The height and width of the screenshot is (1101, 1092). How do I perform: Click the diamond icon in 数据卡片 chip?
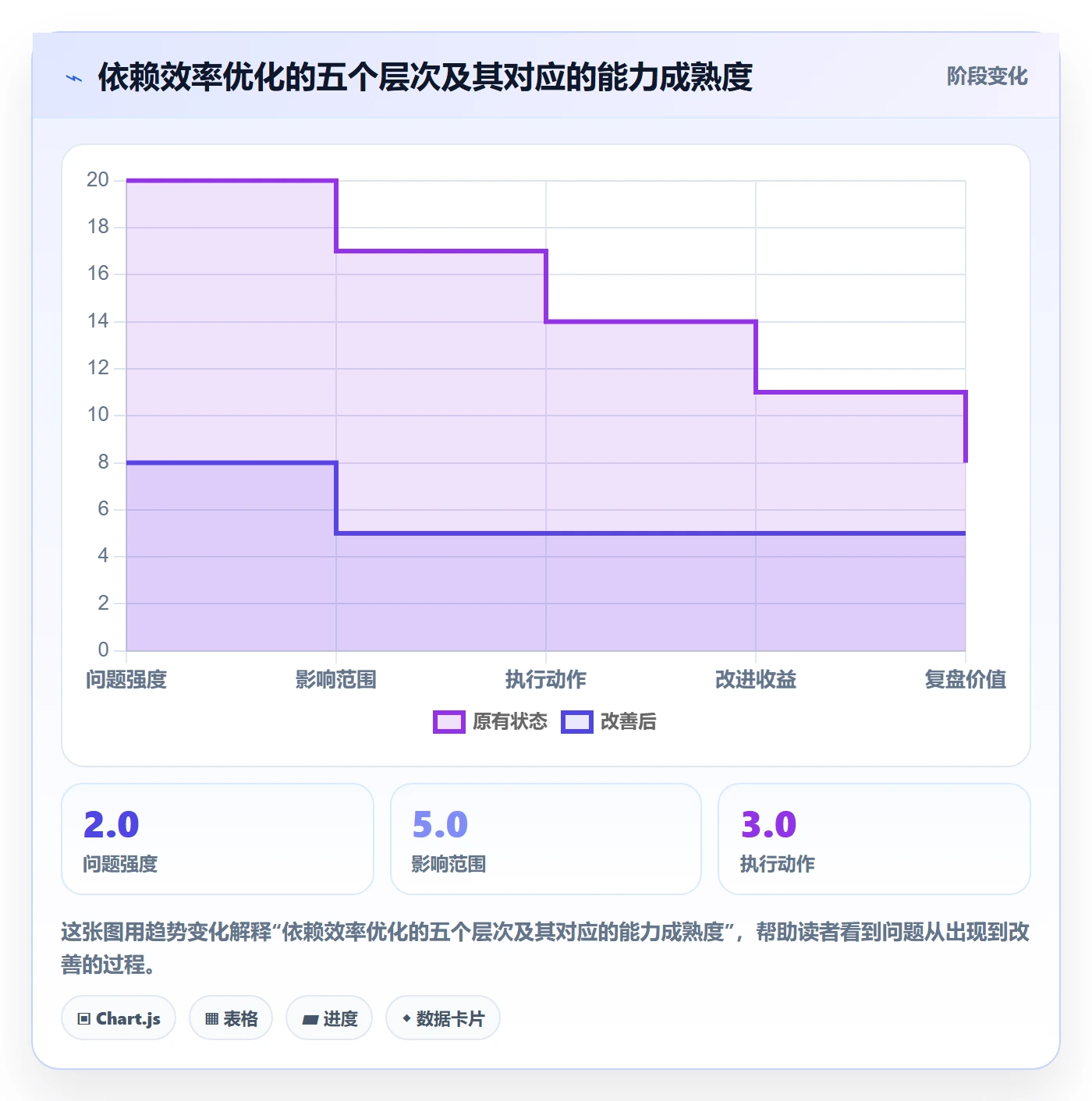(x=406, y=1018)
